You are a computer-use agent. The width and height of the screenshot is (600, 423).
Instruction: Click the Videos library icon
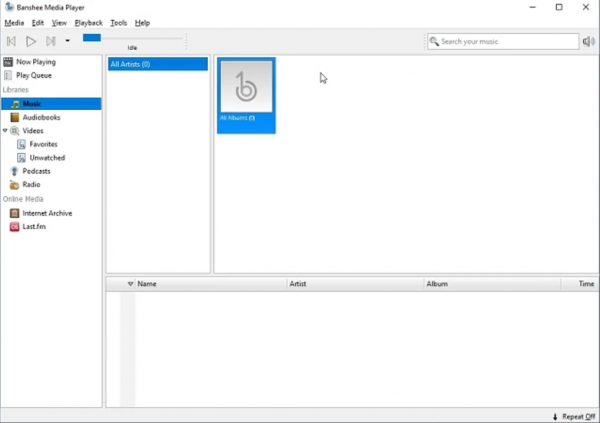(15, 131)
